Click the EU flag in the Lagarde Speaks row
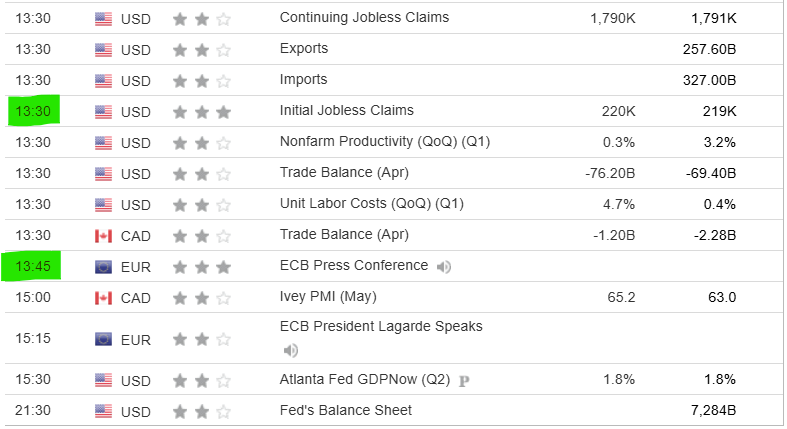 point(103,339)
